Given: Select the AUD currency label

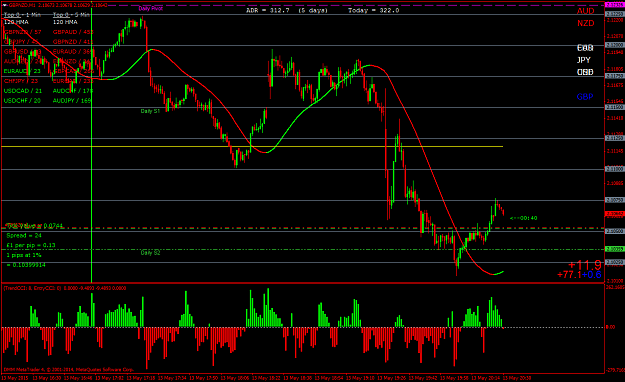Looking at the screenshot, I should (585, 11).
